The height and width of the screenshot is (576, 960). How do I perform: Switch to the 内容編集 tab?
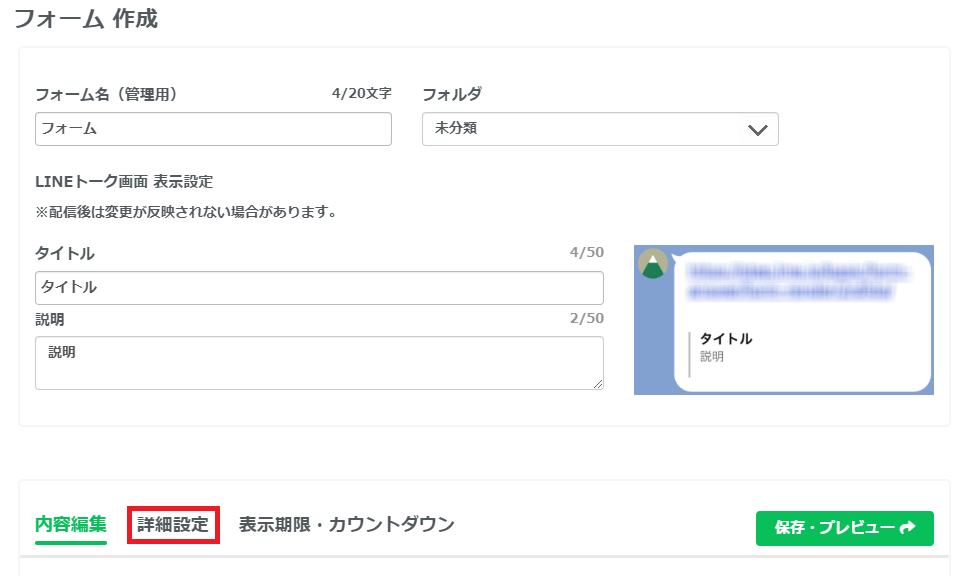(71, 525)
